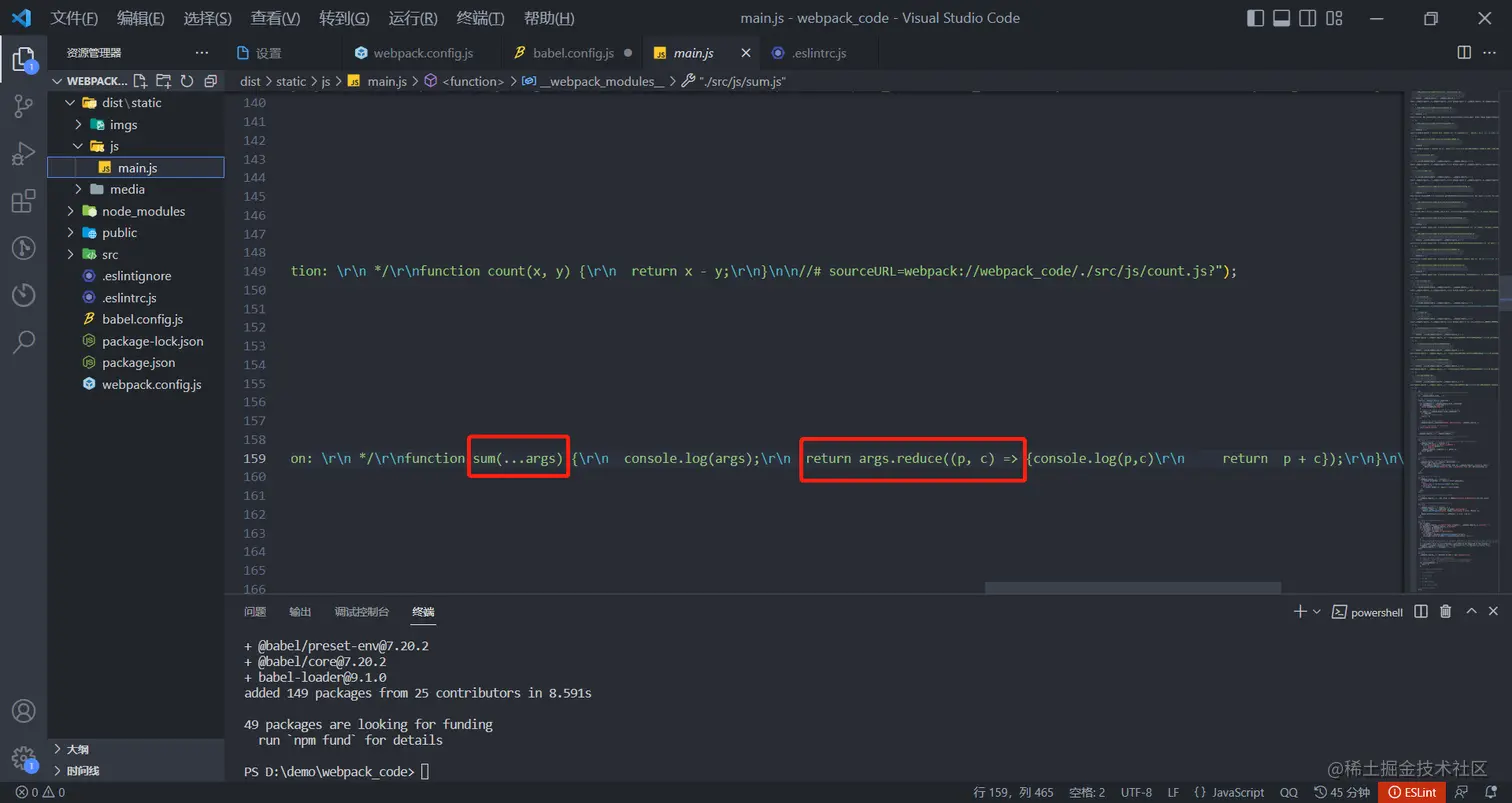Switch to the .eslintrc.js tab
The image size is (1512, 803).
(x=818, y=52)
